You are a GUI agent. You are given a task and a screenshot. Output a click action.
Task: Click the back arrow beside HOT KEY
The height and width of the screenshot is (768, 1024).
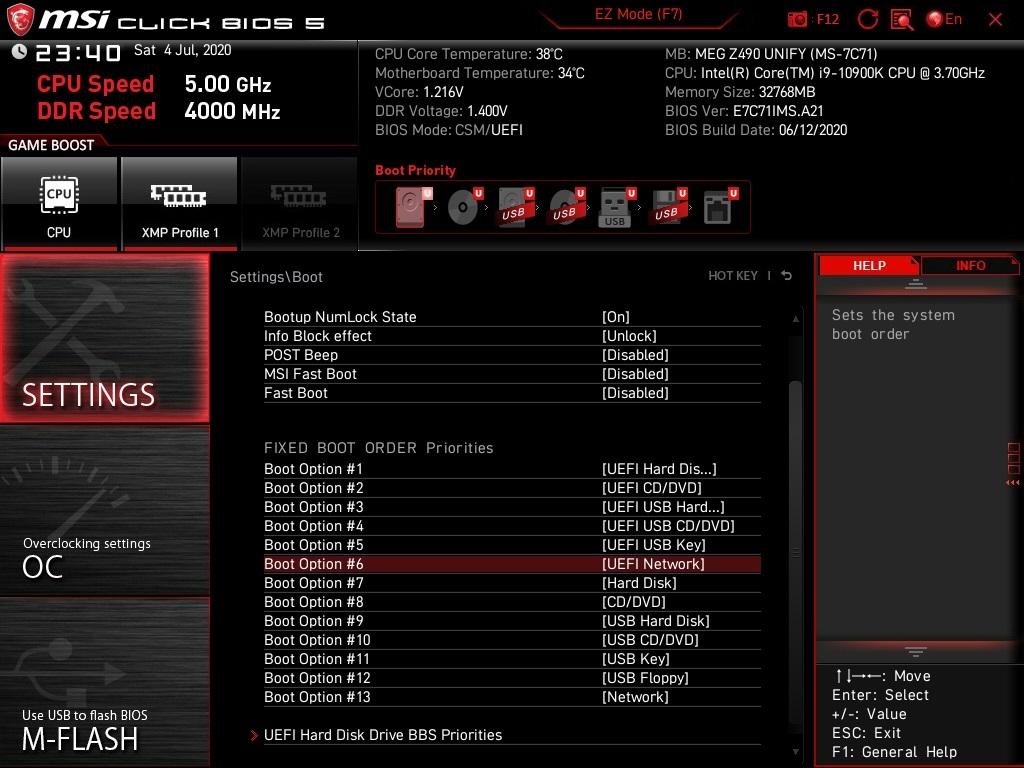786,276
